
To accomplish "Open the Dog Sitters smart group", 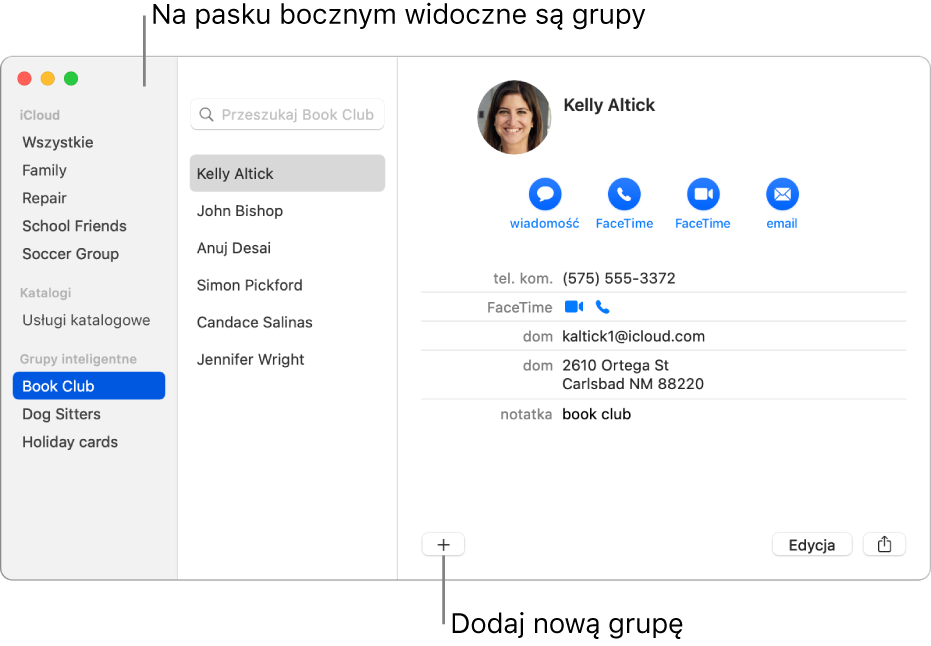I will [x=61, y=414].
